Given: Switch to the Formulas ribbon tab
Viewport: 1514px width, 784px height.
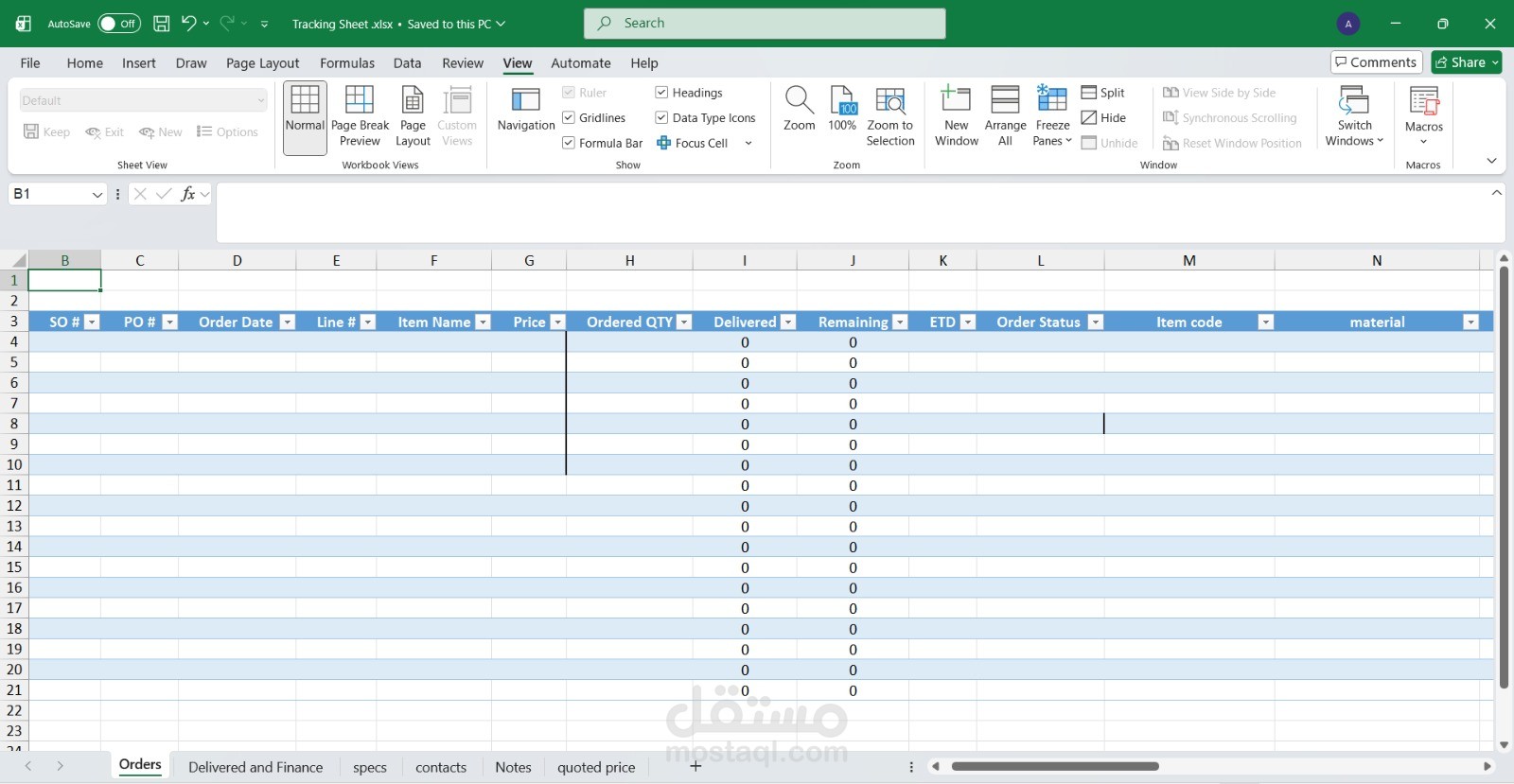Looking at the screenshot, I should click(x=347, y=63).
